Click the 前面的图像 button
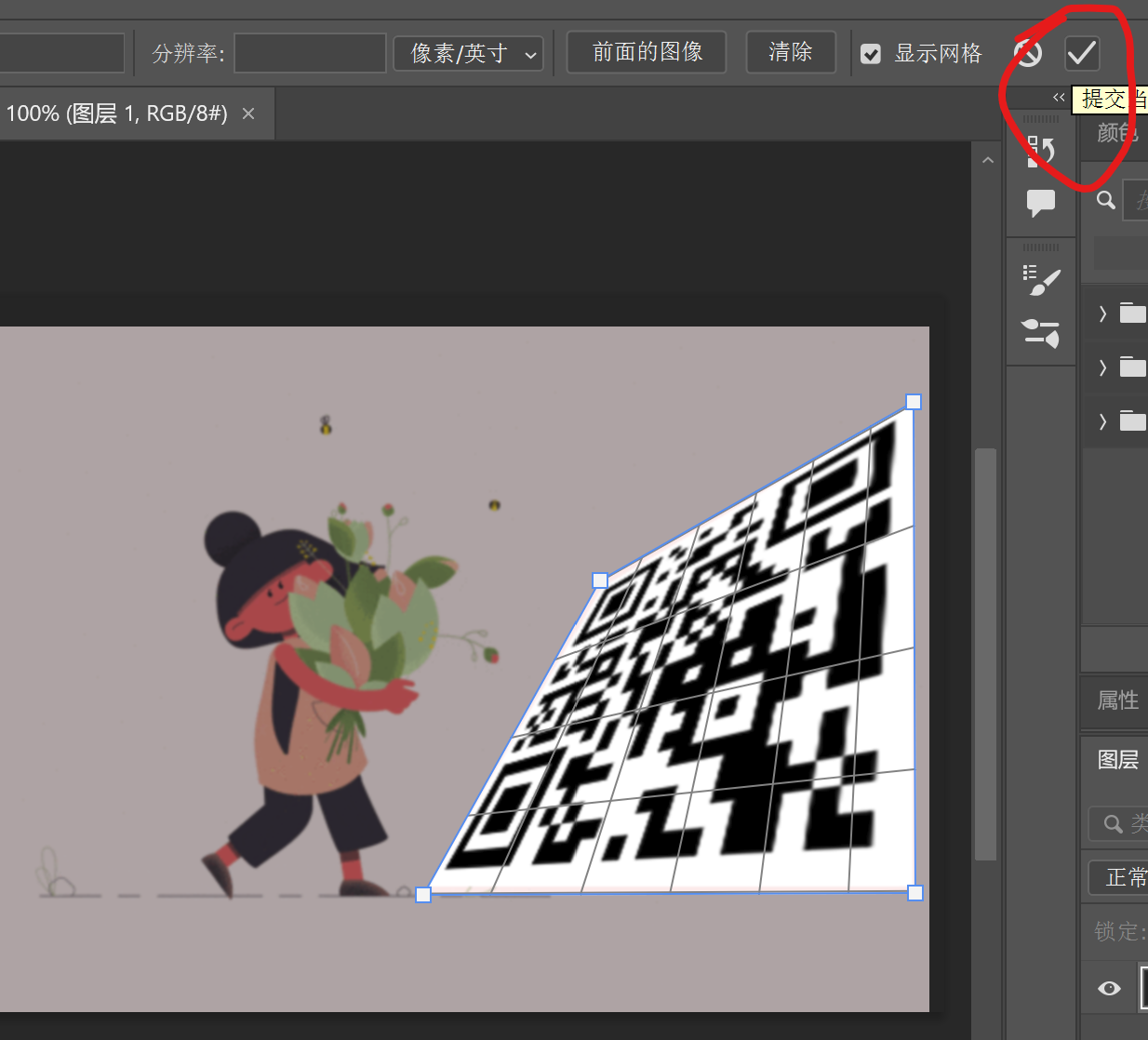This screenshot has height=1040, width=1148. tap(647, 52)
